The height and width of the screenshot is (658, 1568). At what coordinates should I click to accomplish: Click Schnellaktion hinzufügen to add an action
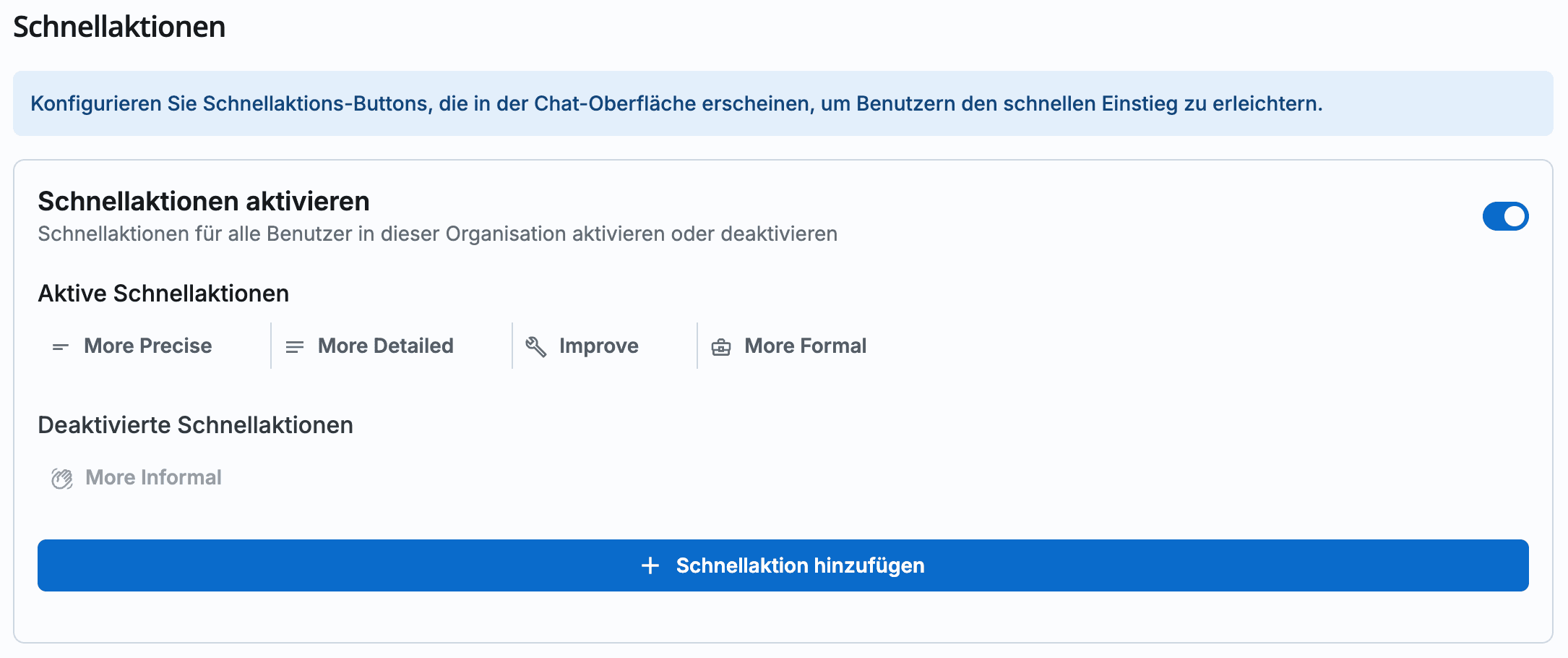(783, 565)
